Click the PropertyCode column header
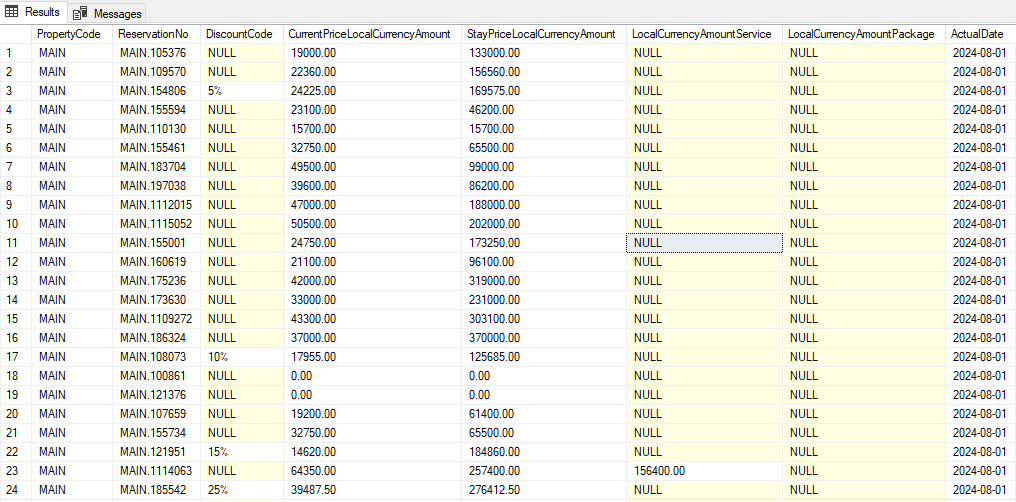Image resolution: width=1016 pixels, height=502 pixels. pos(69,34)
